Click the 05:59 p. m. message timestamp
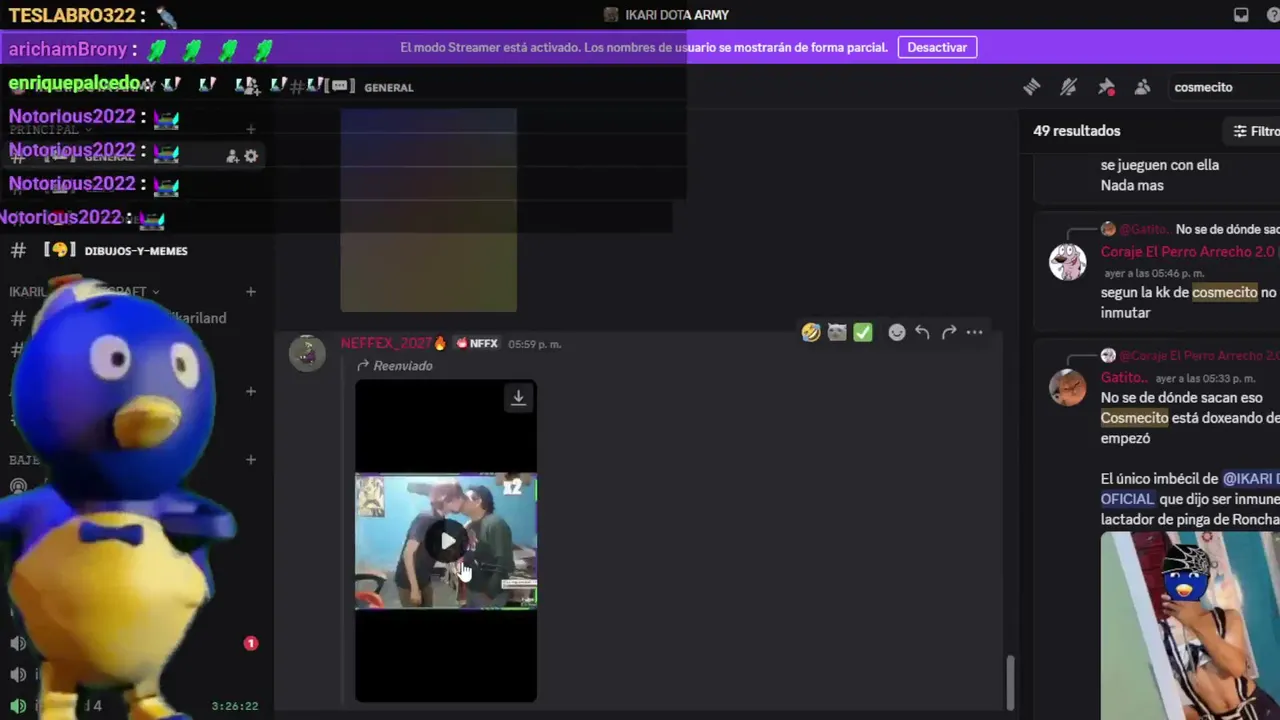1280x720 pixels. tap(535, 344)
